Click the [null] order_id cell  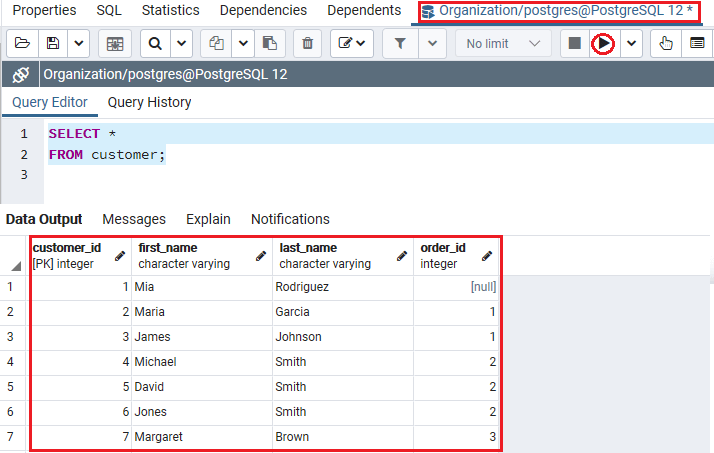(x=456, y=287)
